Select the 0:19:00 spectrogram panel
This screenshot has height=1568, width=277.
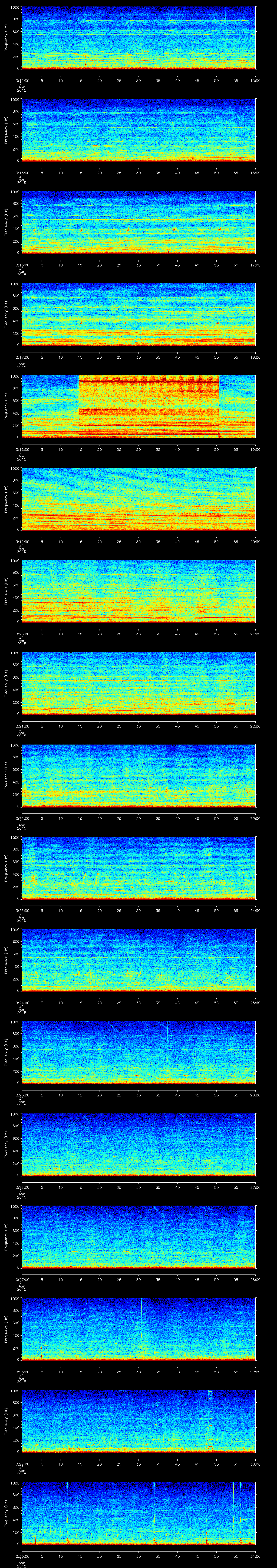[138, 499]
